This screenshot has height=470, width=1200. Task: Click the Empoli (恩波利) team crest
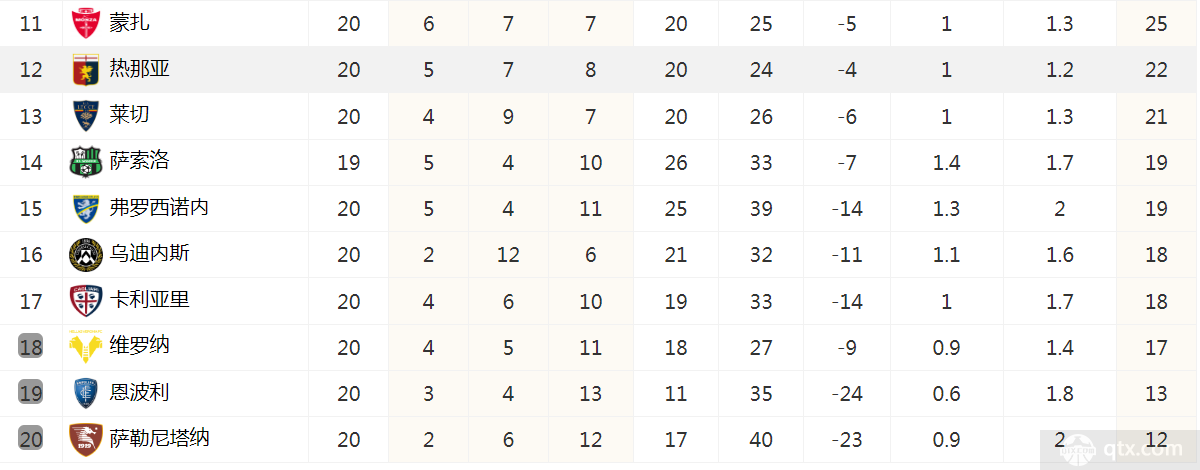[x=85, y=391]
